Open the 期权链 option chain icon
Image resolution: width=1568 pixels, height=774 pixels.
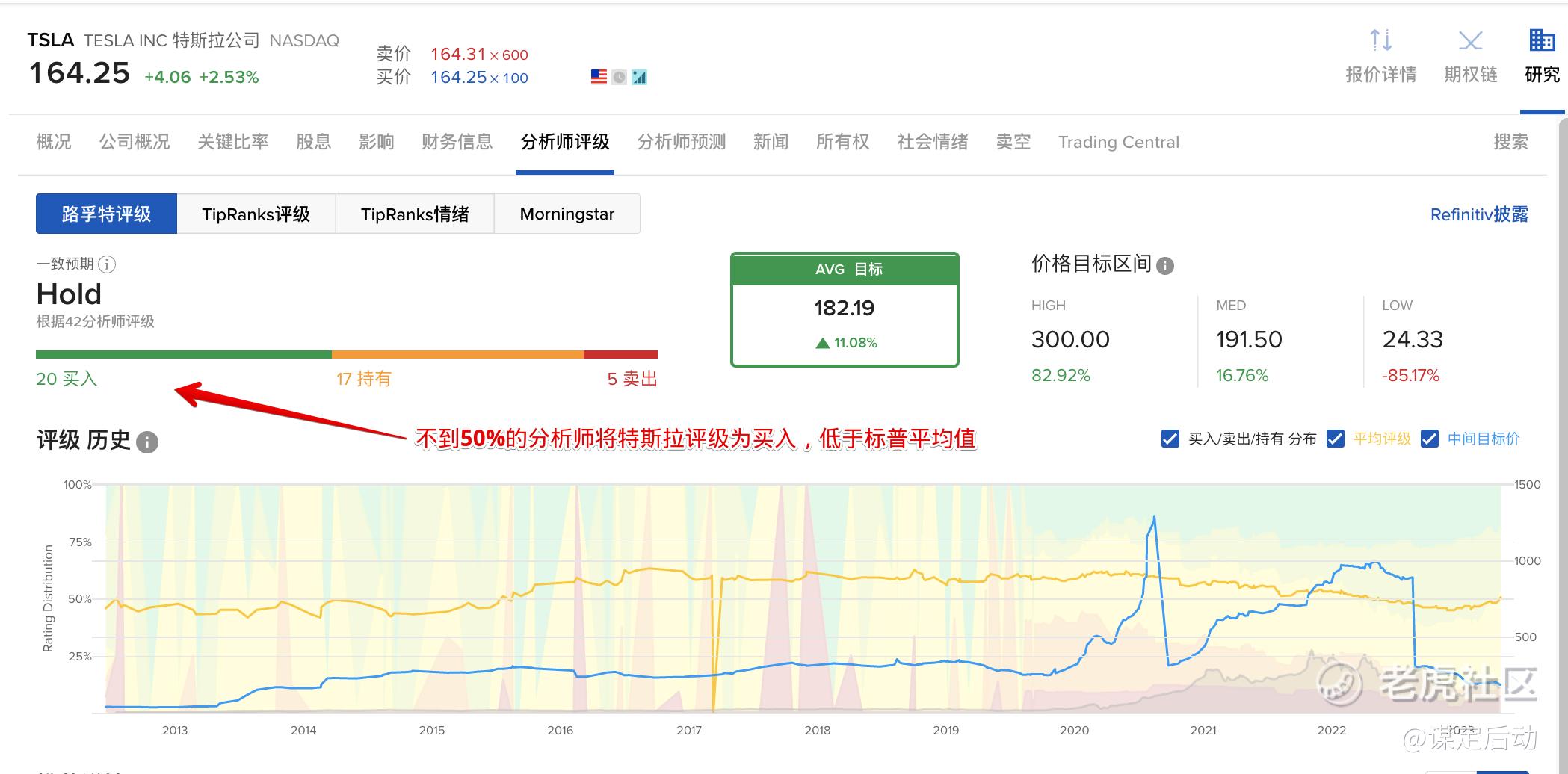tap(1470, 40)
